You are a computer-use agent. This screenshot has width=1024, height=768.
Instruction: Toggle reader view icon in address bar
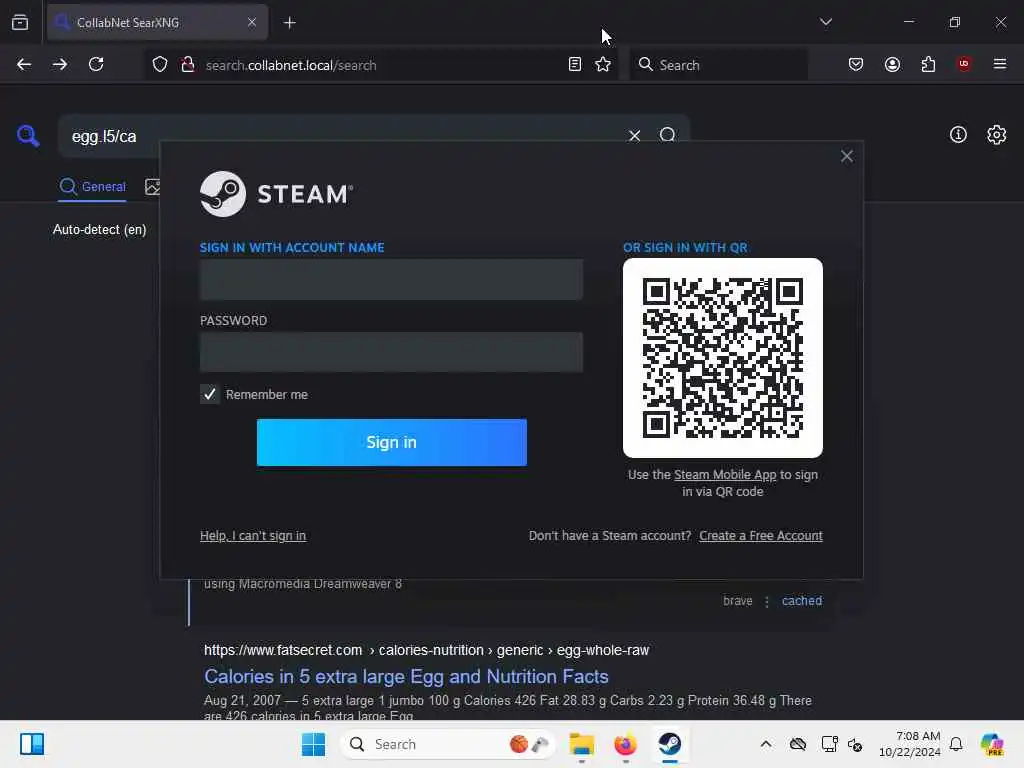click(x=575, y=64)
